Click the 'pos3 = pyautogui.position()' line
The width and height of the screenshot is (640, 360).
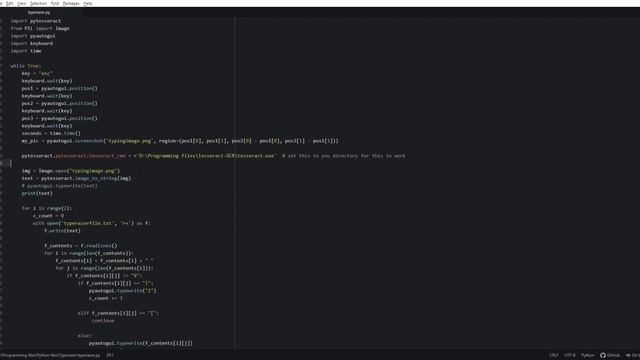(60, 118)
